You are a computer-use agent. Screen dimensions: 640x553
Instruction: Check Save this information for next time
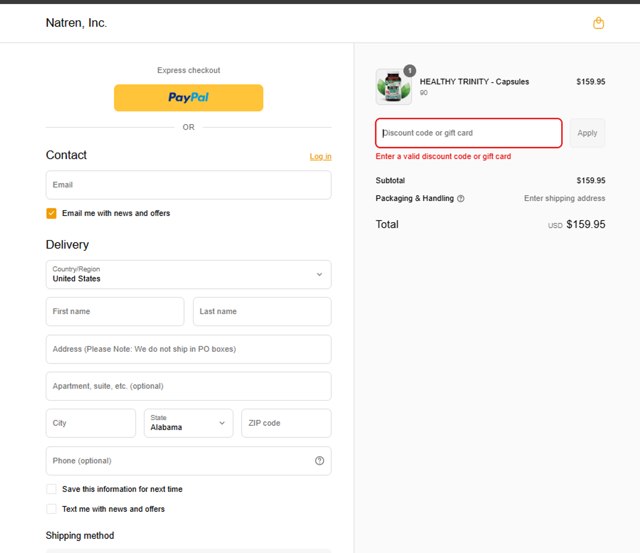click(51, 489)
